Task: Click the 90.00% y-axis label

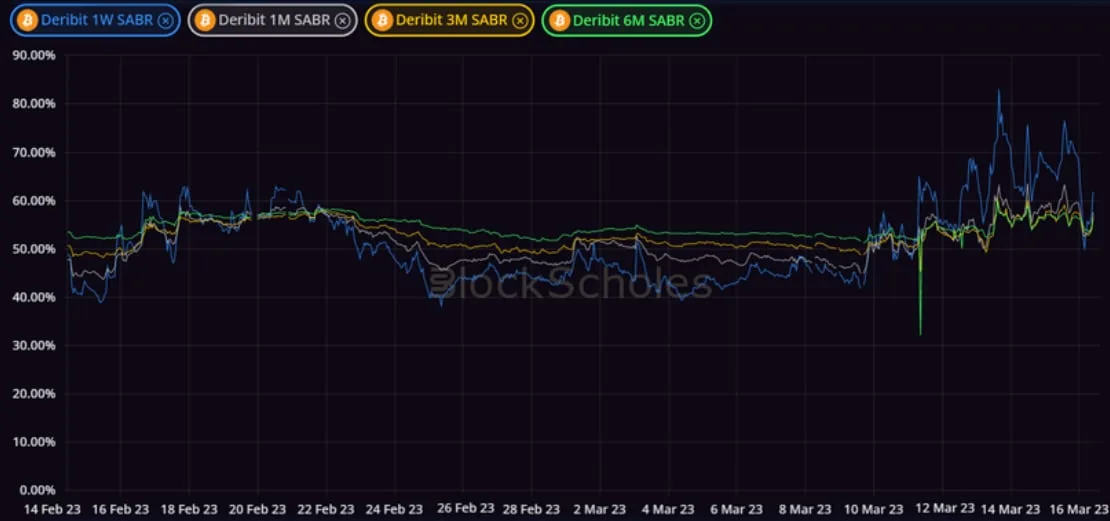Action: [34, 56]
